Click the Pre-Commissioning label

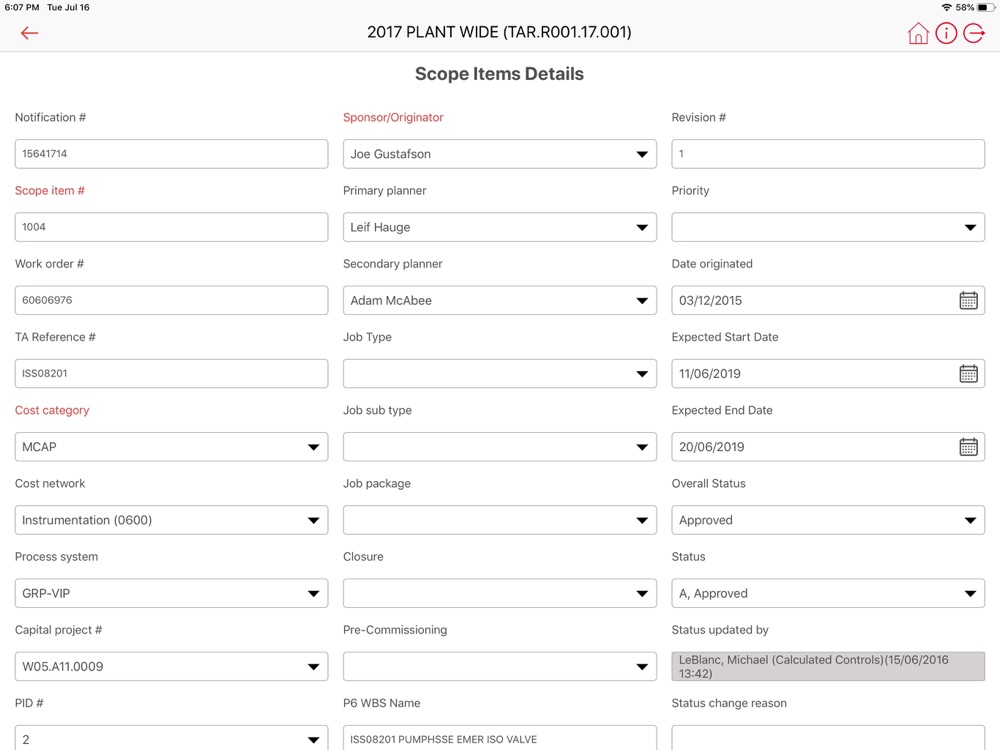tap(395, 630)
